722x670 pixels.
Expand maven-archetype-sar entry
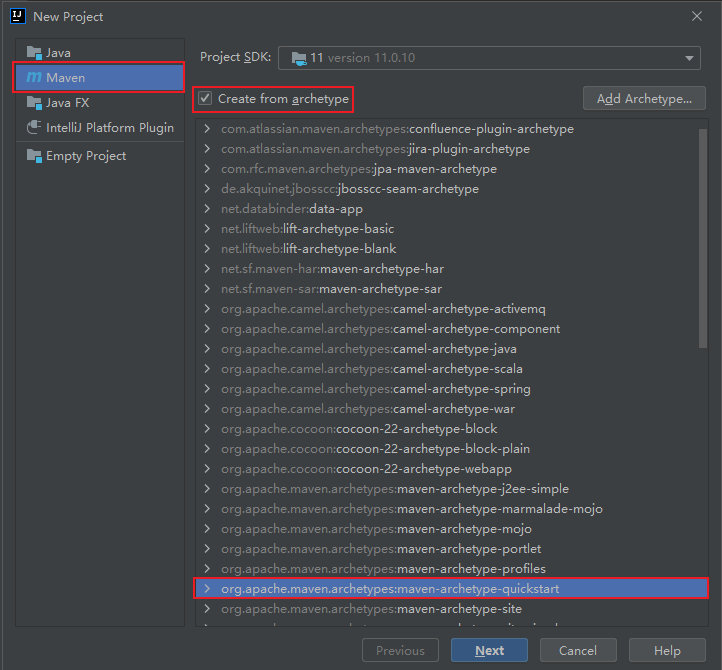207,289
